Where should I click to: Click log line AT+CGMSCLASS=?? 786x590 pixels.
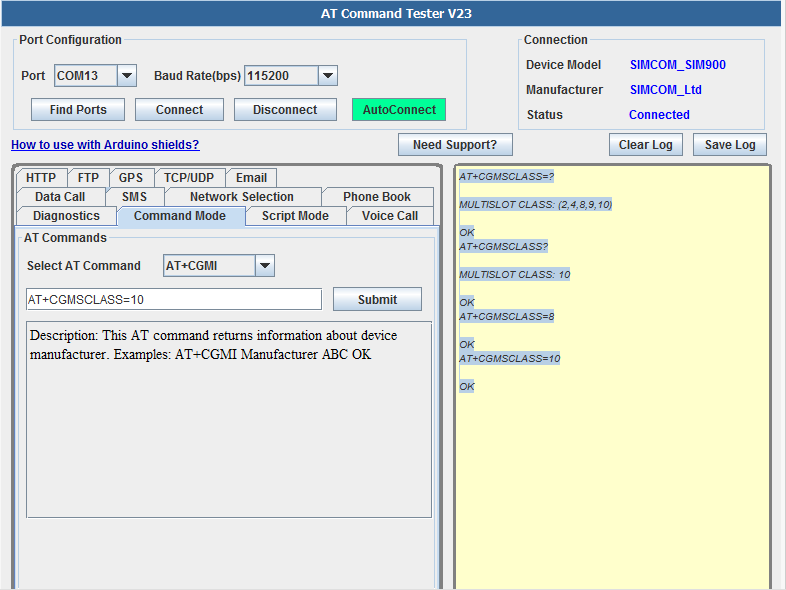click(x=507, y=176)
